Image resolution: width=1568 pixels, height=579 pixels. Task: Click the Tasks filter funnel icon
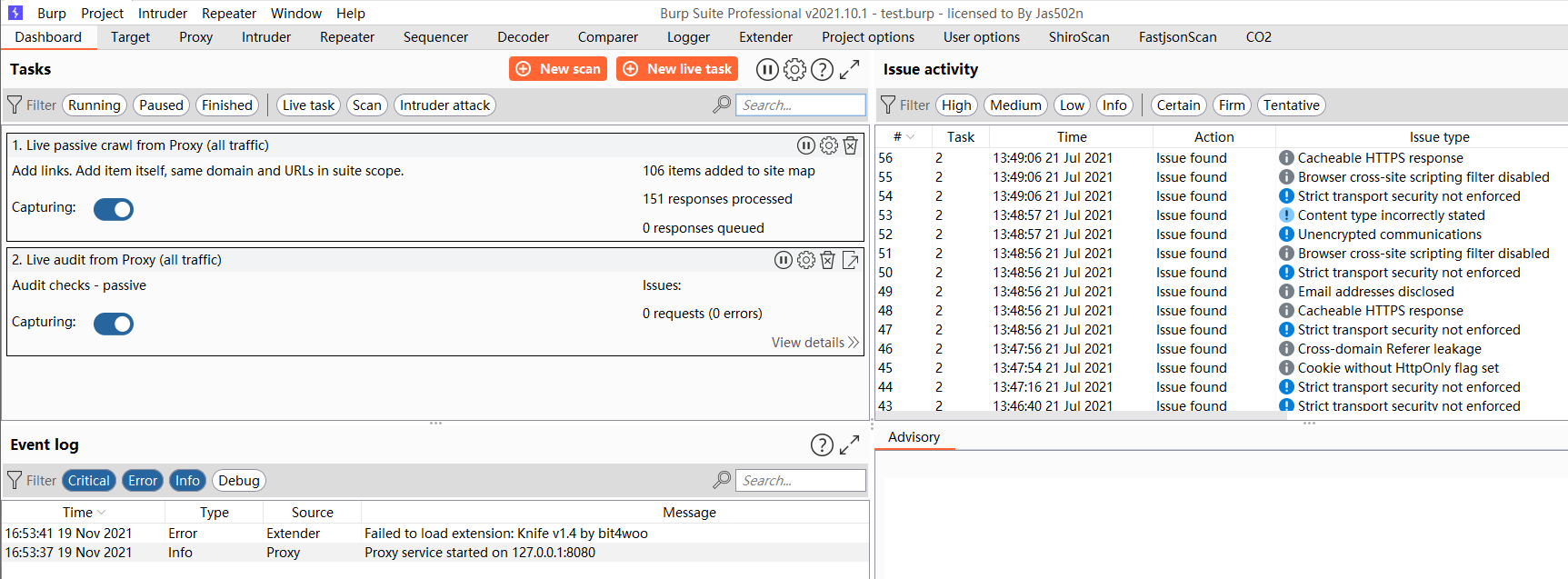tap(15, 105)
